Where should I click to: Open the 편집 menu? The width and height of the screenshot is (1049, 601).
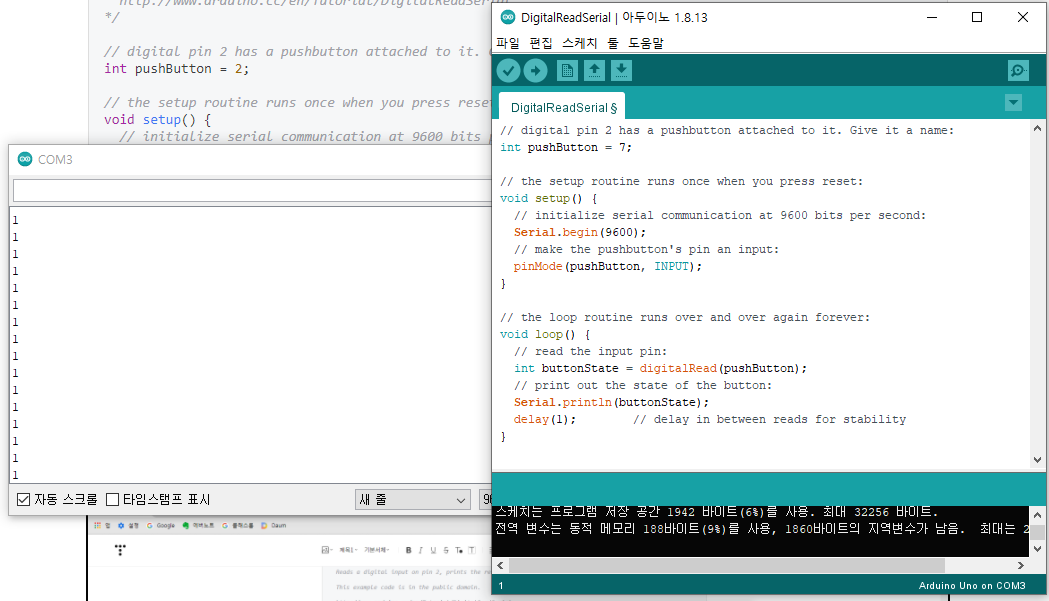pos(541,43)
